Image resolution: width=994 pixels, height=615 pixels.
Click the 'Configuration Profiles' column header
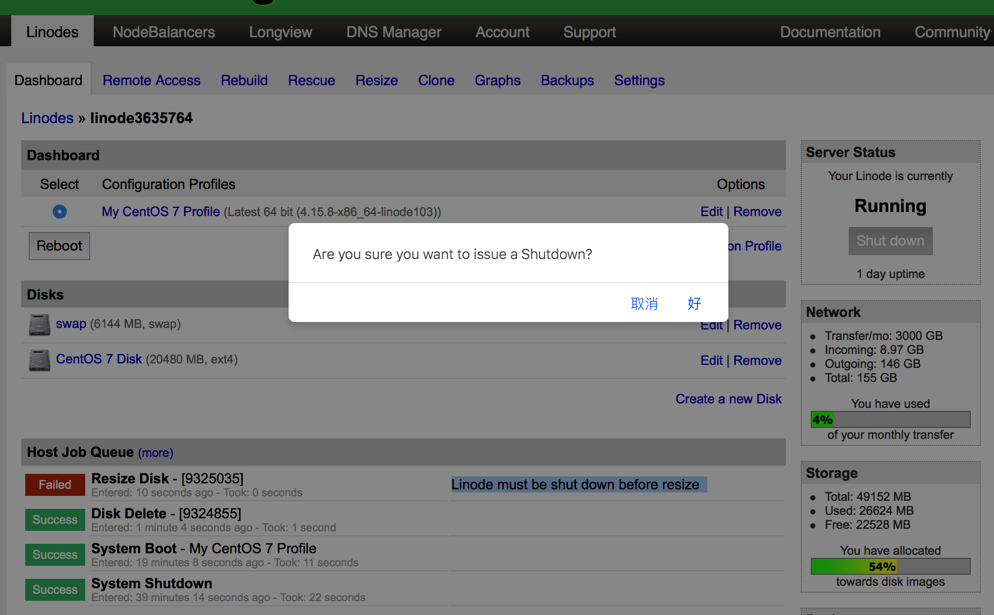[x=169, y=184]
